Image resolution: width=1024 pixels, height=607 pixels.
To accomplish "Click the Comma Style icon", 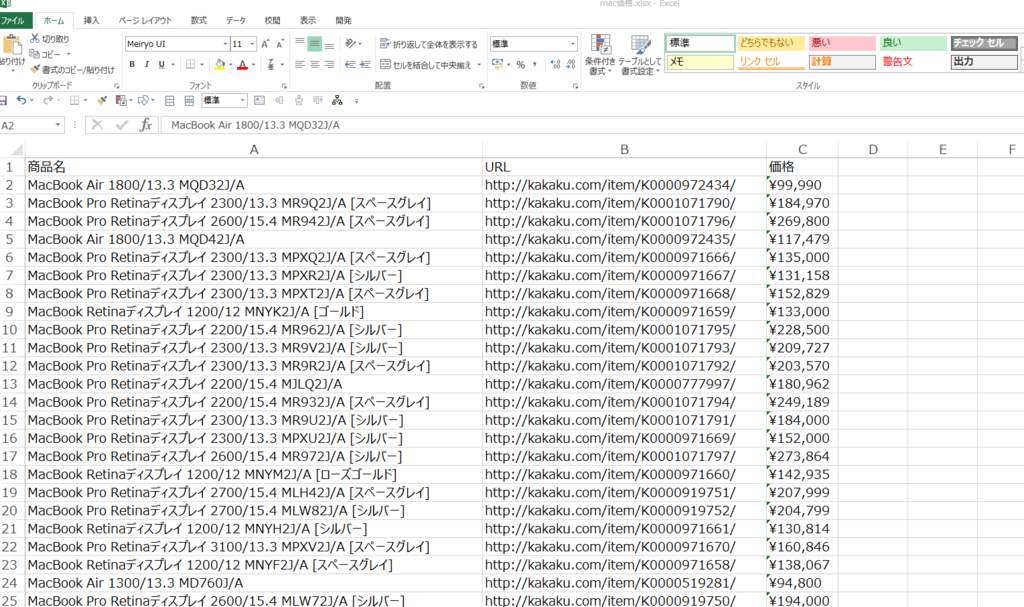I will click(x=535, y=64).
